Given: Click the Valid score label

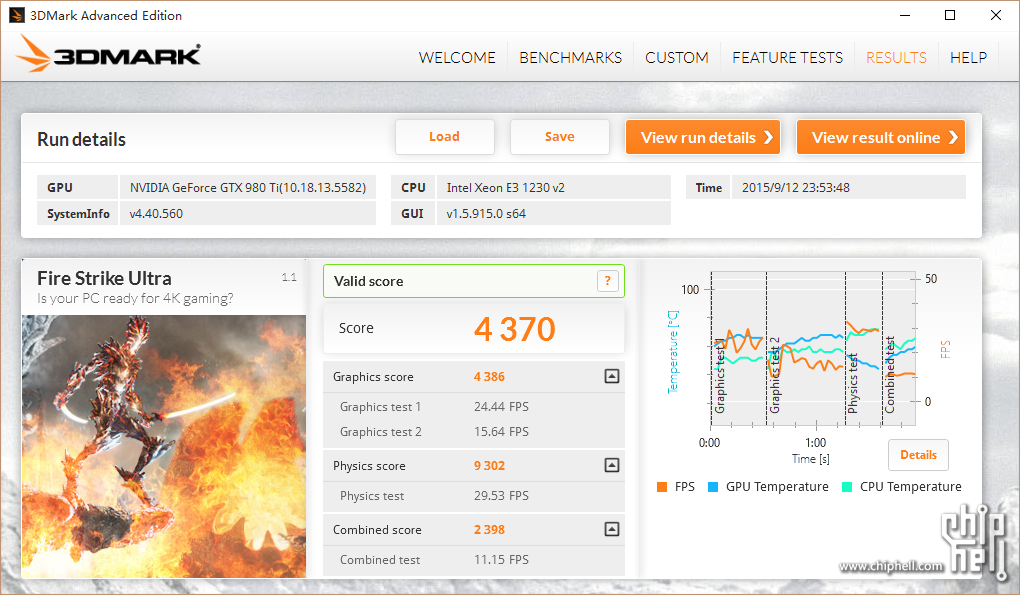Looking at the screenshot, I should 368,281.
